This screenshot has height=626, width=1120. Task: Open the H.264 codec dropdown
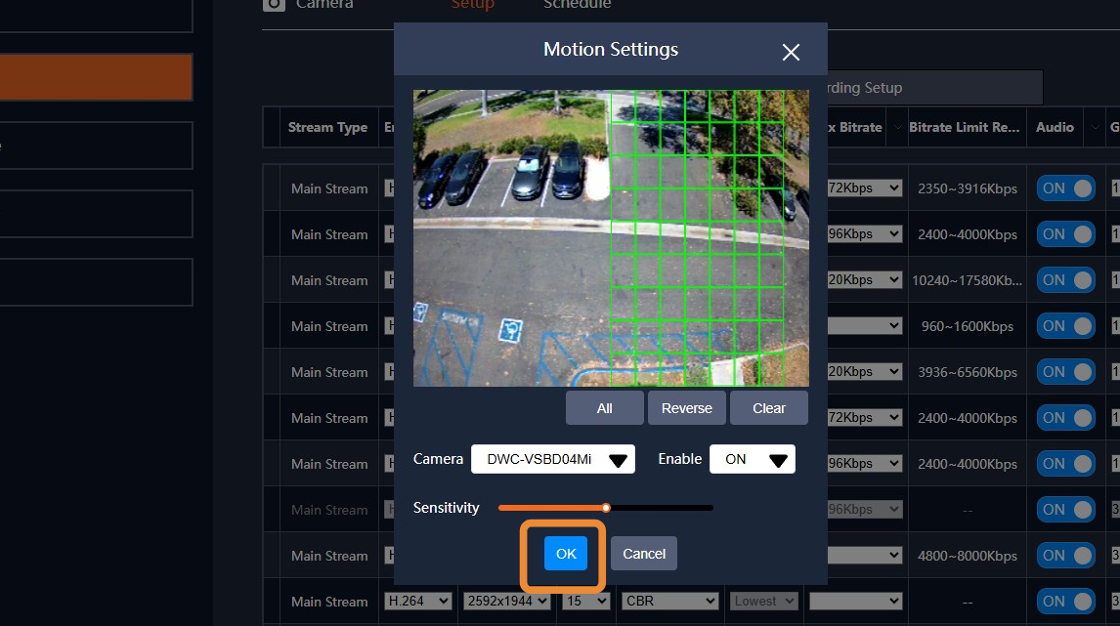click(418, 601)
